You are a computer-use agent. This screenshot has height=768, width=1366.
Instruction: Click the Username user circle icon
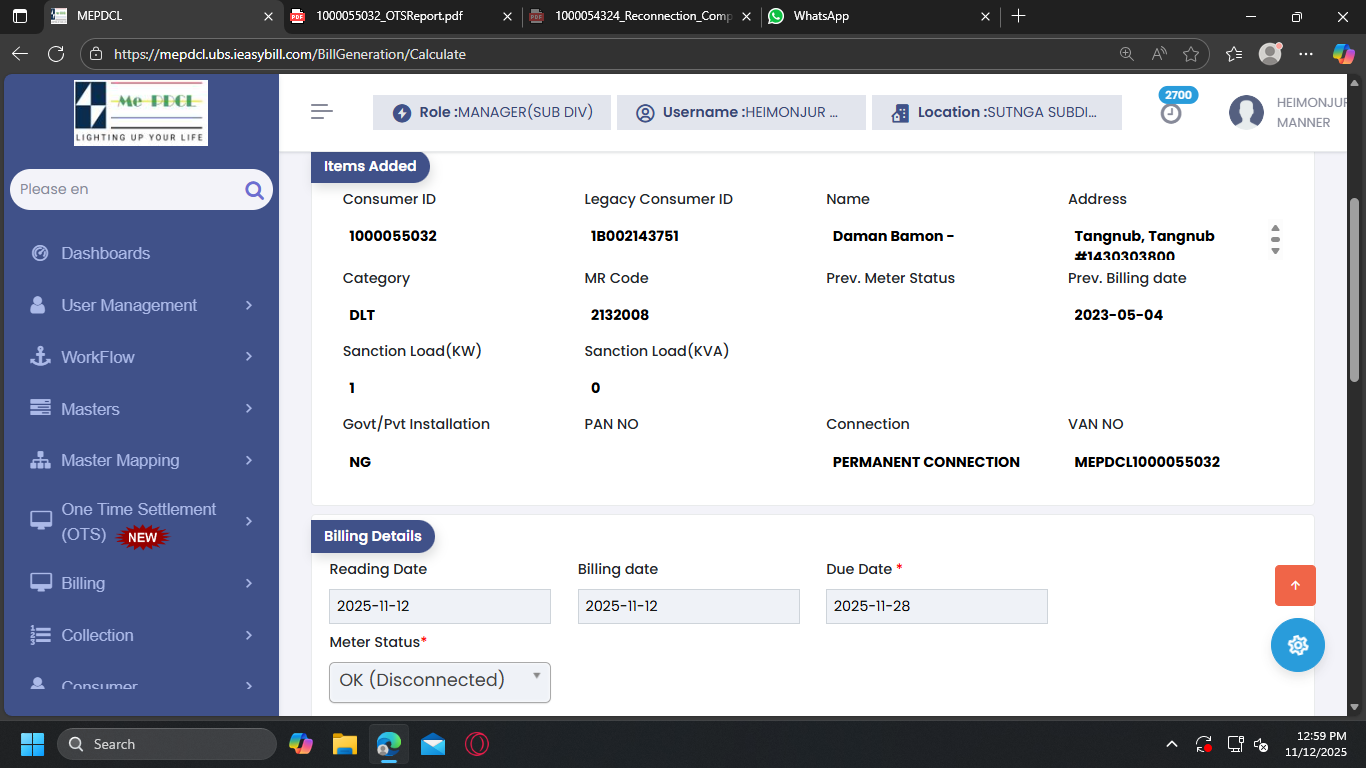tap(645, 113)
